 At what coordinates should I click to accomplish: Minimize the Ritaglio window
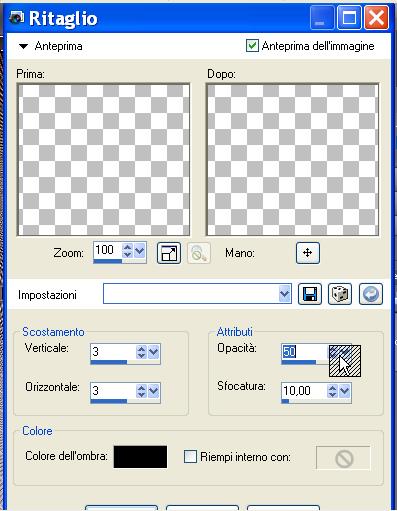pyautogui.click(x=322, y=17)
